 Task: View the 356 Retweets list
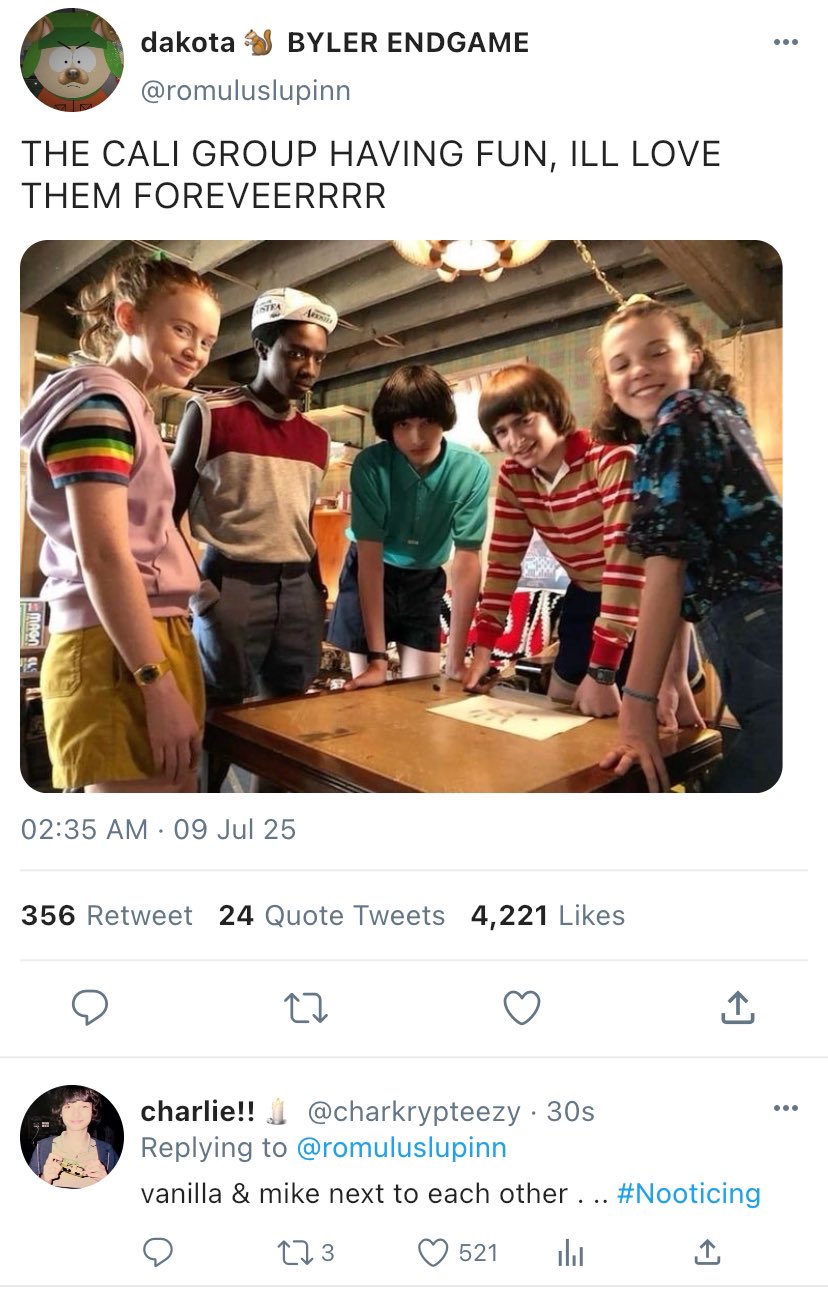click(107, 915)
